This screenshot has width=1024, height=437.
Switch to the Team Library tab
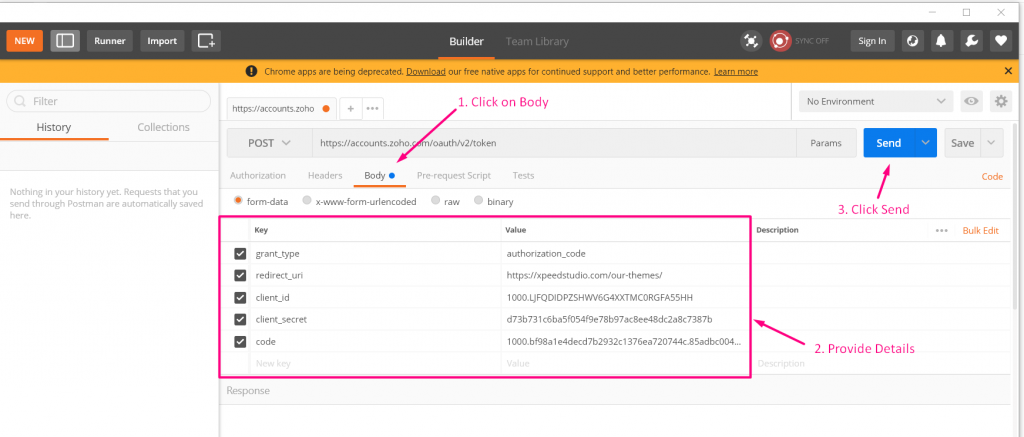[537, 41]
